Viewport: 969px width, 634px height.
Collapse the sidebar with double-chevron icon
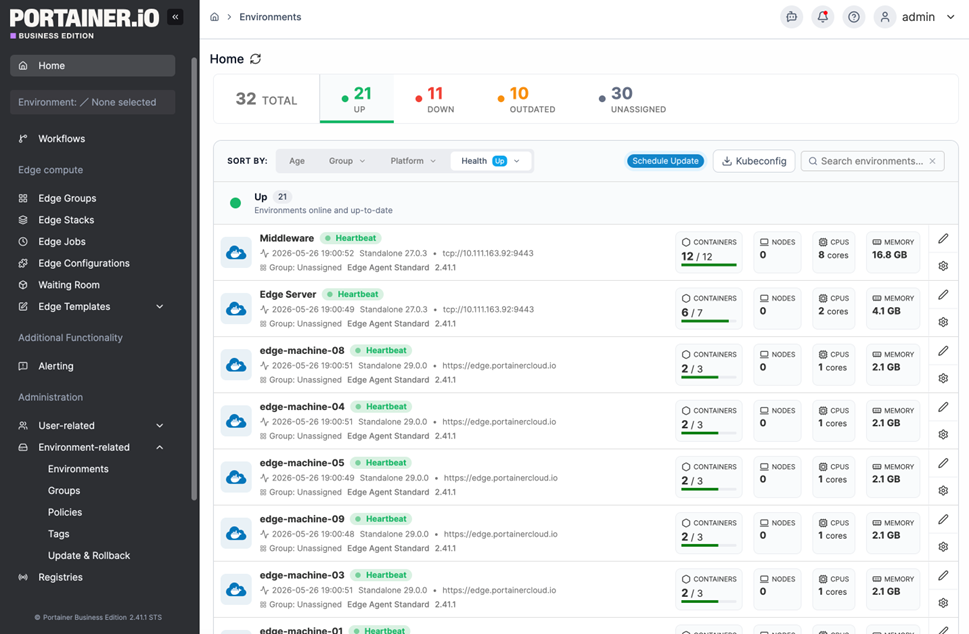tap(176, 17)
